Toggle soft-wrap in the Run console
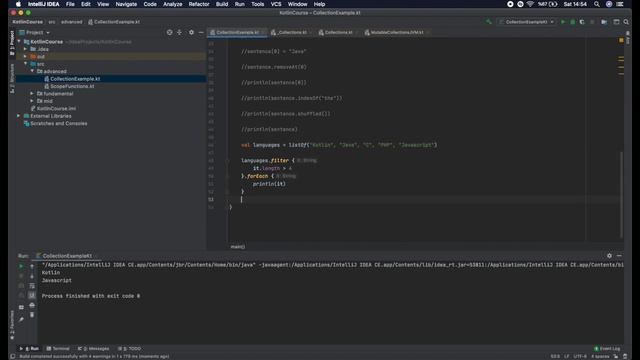This screenshot has width=640, height=360. (32, 286)
